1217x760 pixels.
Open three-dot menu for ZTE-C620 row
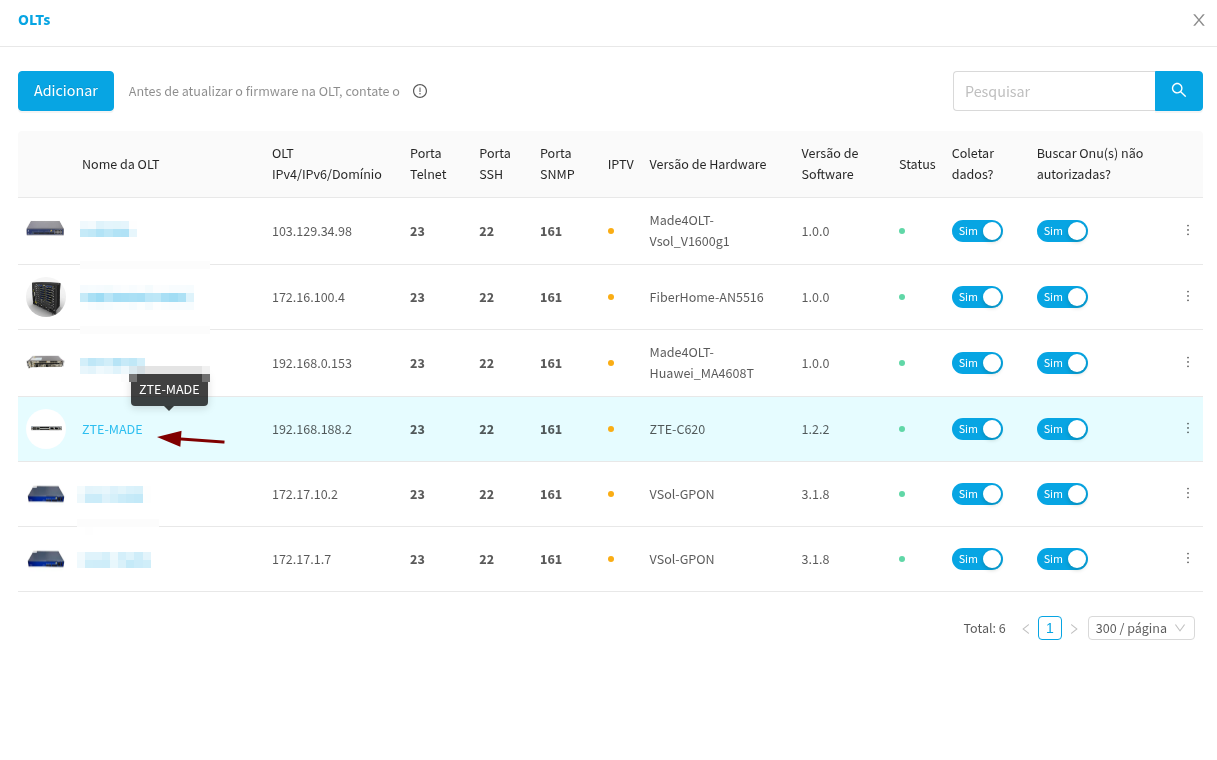1188,428
